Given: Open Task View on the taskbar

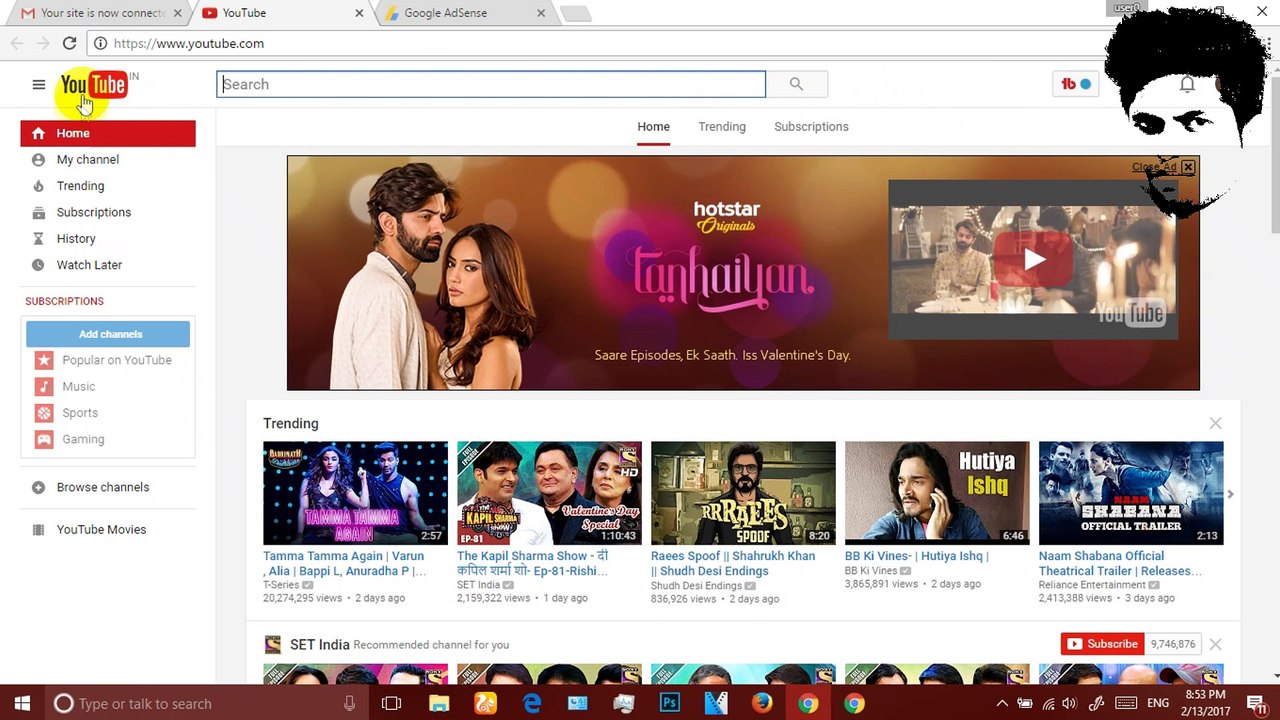Looking at the screenshot, I should point(392,704).
